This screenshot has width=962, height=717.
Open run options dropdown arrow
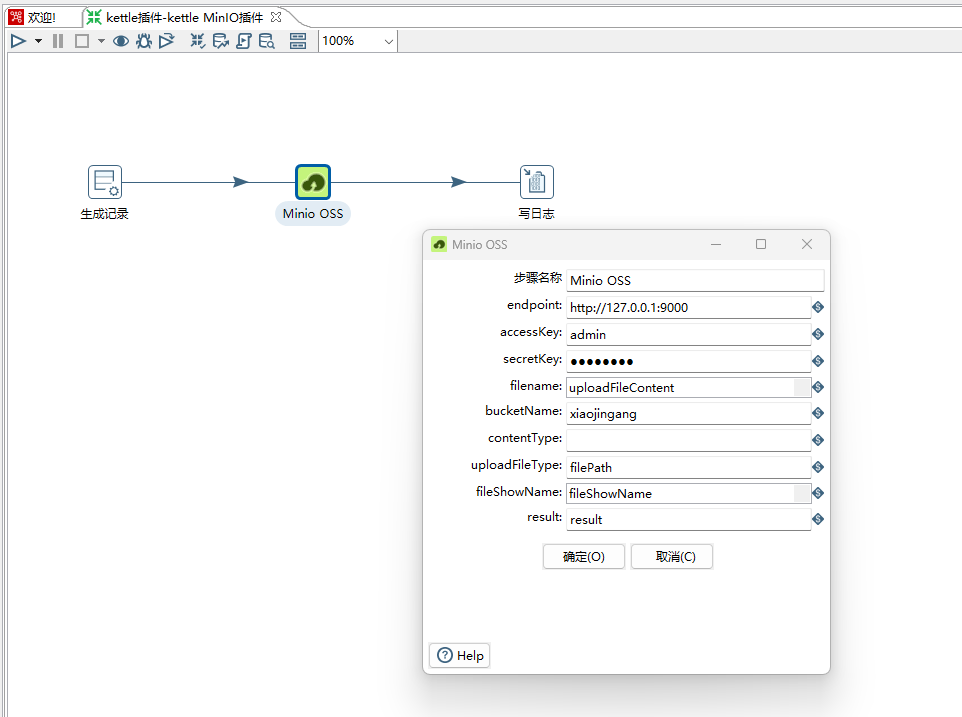pos(38,41)
